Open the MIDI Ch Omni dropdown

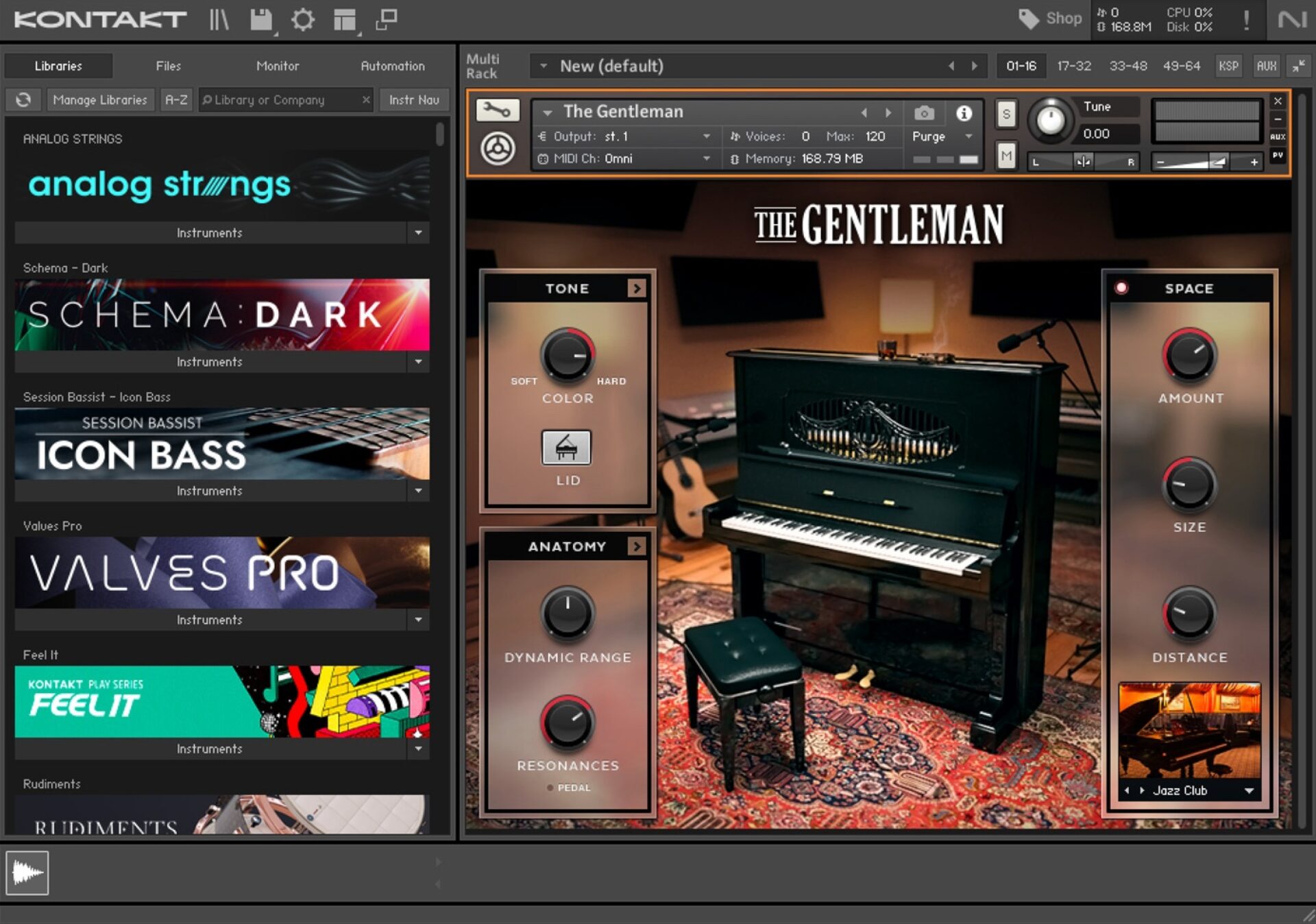click(707, 158)
